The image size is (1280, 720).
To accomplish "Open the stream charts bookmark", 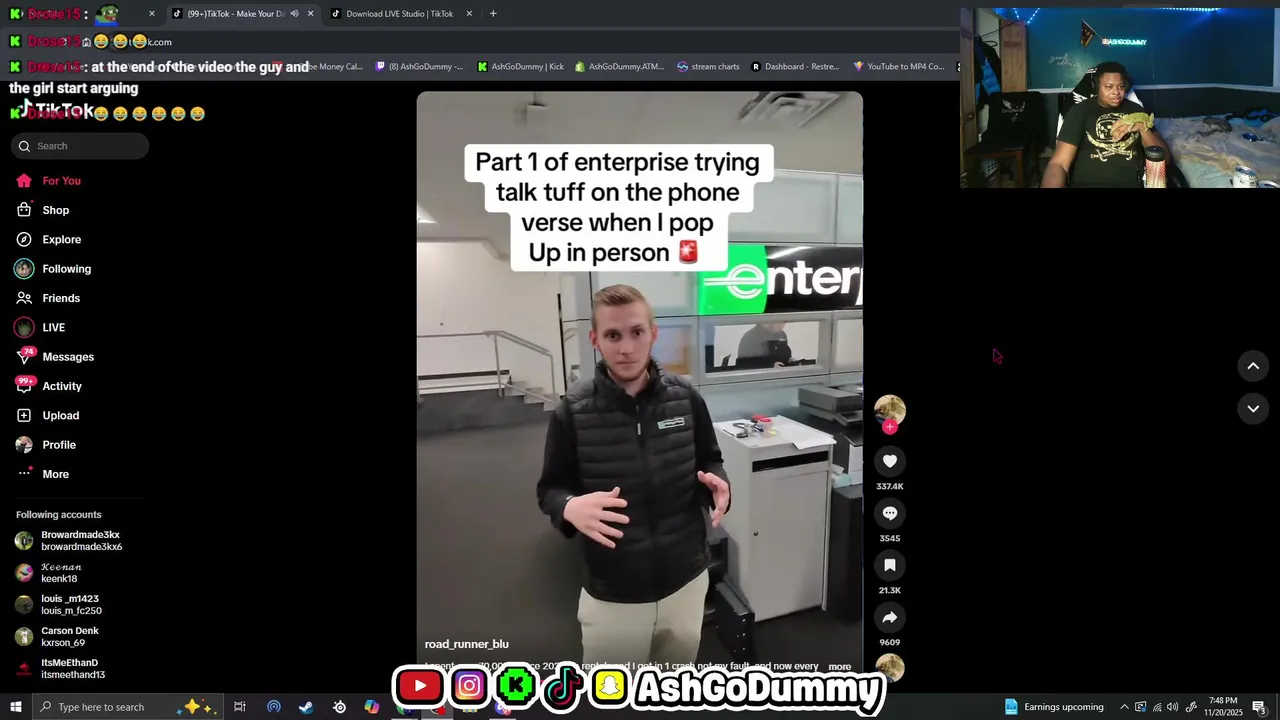I will pos(708,67).
